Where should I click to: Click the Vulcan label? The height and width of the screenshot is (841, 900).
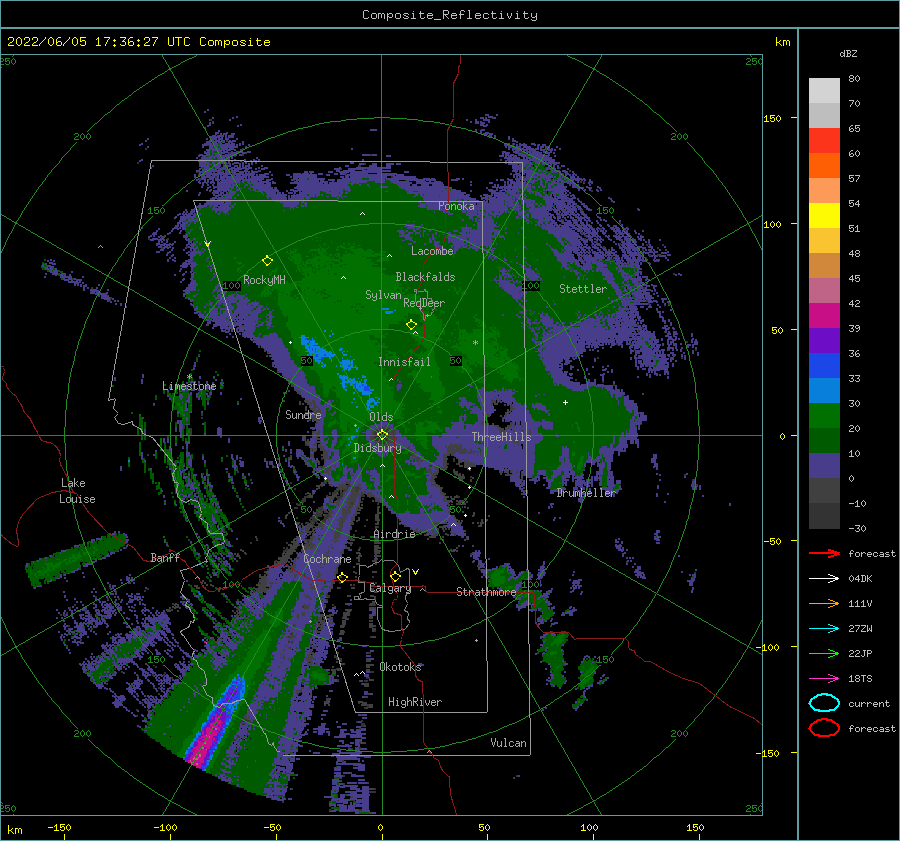(x=509, y=743)
